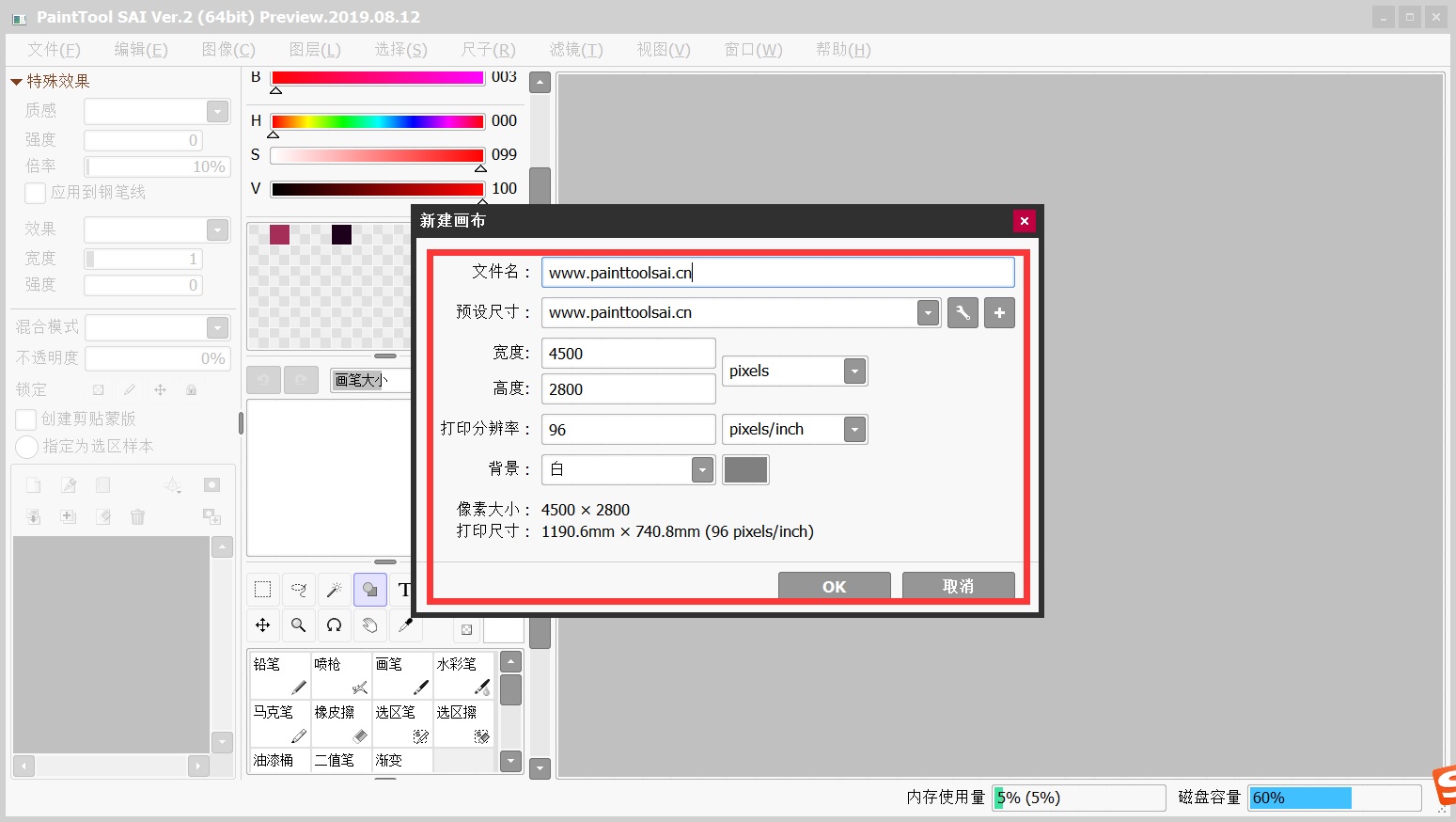Viewport: 1456px width, 822px height.
Task: Select 指定为选区样本 radio option
Action: pyautogui.click(x=26, y=447)
